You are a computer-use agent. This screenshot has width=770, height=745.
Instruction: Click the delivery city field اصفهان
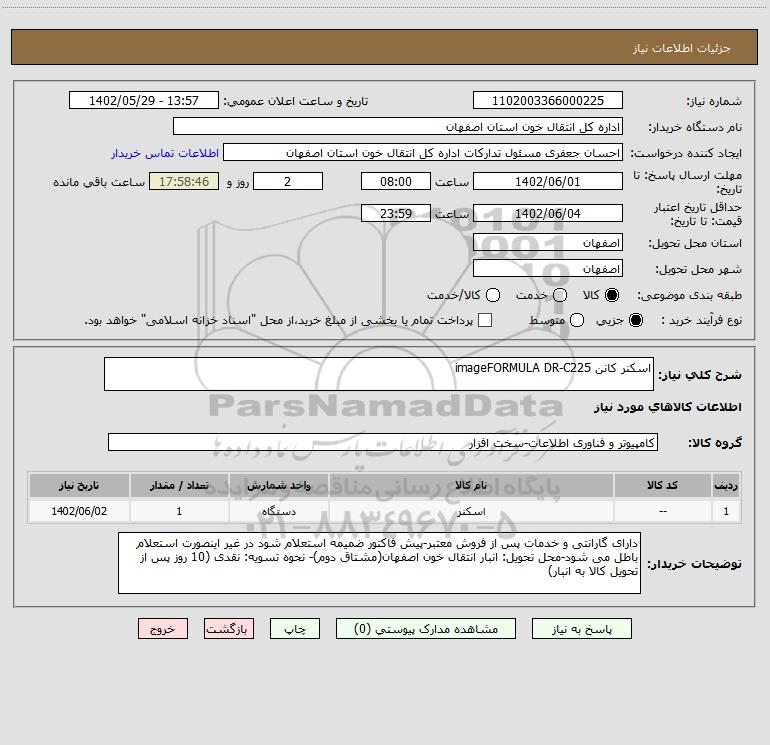click(548, 269)
